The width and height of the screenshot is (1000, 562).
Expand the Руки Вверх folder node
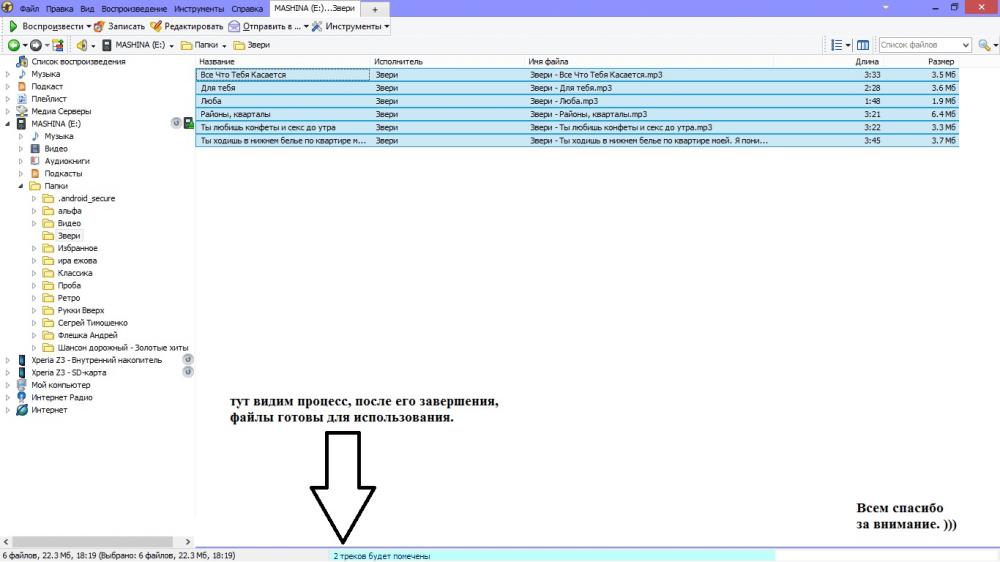34,311
